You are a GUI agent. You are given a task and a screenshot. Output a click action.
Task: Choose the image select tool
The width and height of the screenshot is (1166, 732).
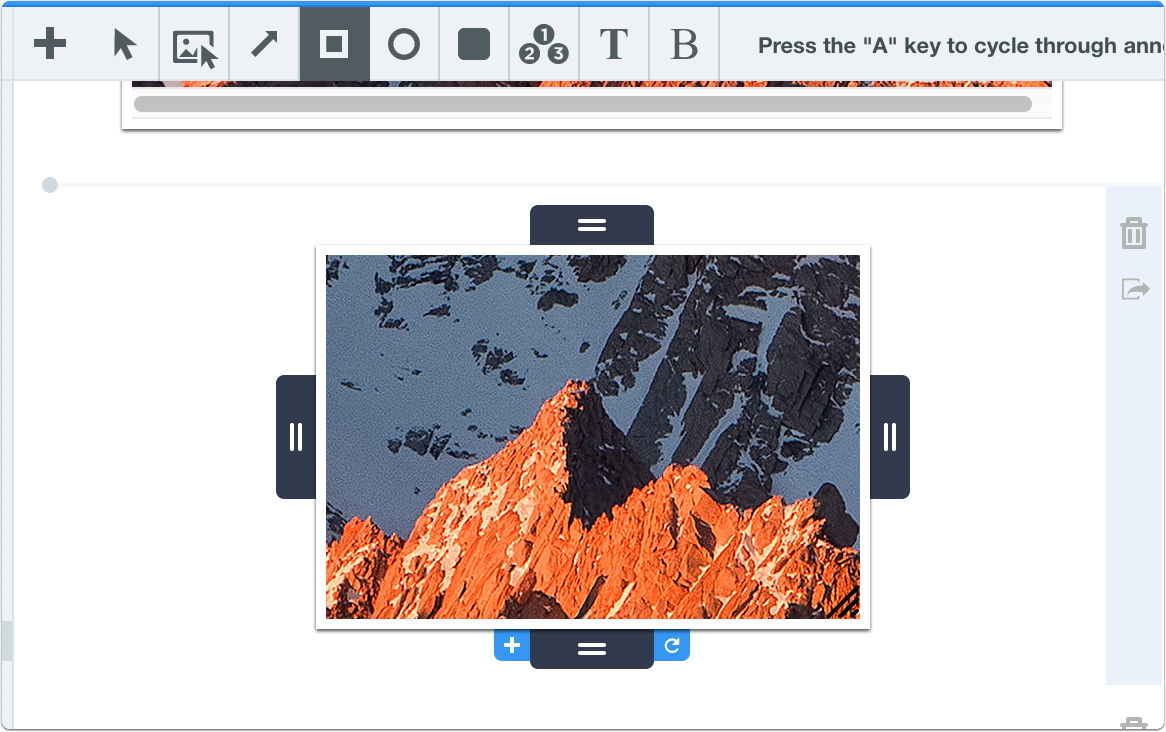(x=194, y=48)
